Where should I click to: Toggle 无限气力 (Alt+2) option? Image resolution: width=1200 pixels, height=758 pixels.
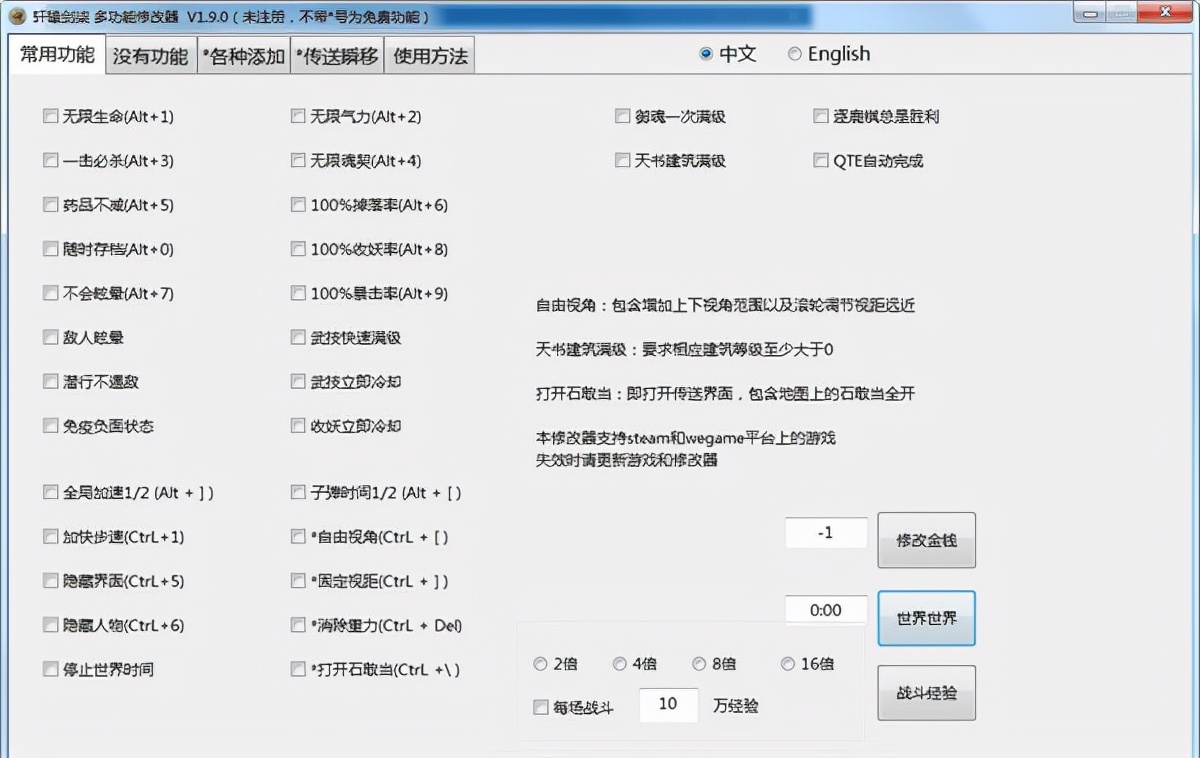[297, 116]
